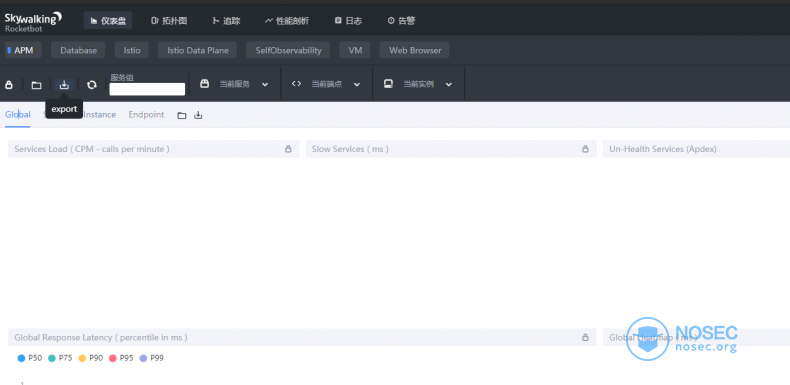Click the P95 red legend swatch
This screenshot has width=790, height=385.
[x=113, y=358]
